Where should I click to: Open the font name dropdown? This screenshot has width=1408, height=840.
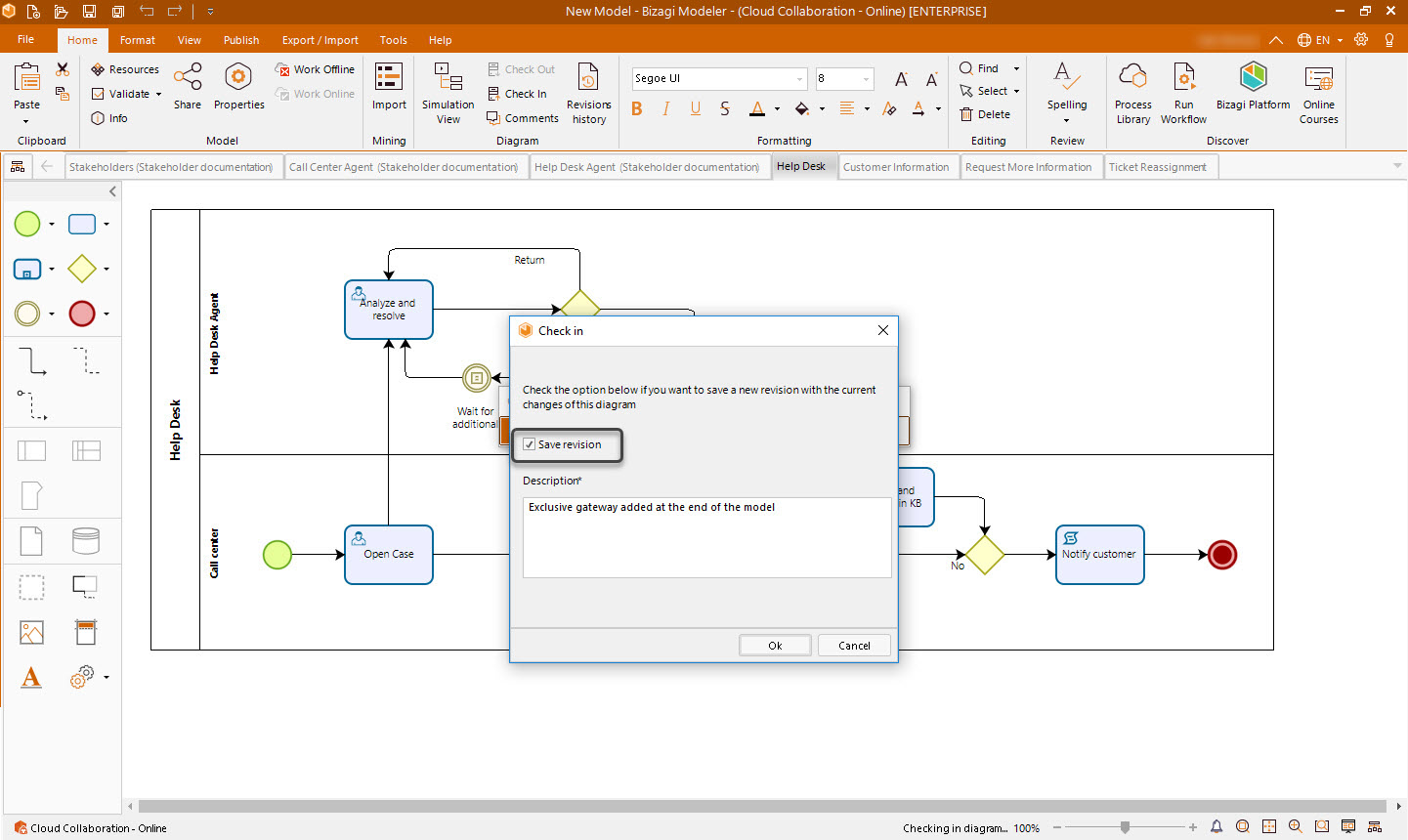click(799, 79)
